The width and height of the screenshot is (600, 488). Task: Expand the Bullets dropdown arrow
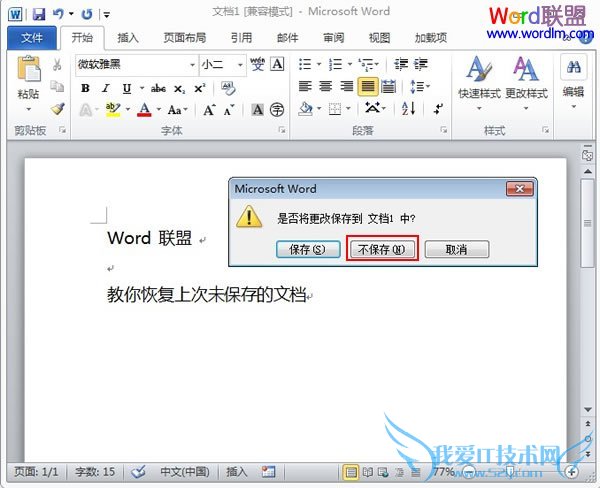[x=319, y=64]
